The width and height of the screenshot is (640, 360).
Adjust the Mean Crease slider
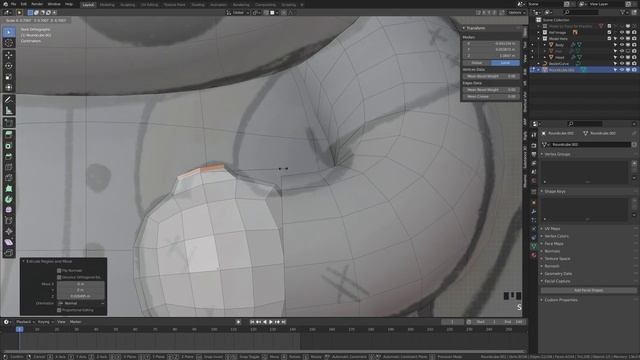pyautogui.click(x=491, y=97)
